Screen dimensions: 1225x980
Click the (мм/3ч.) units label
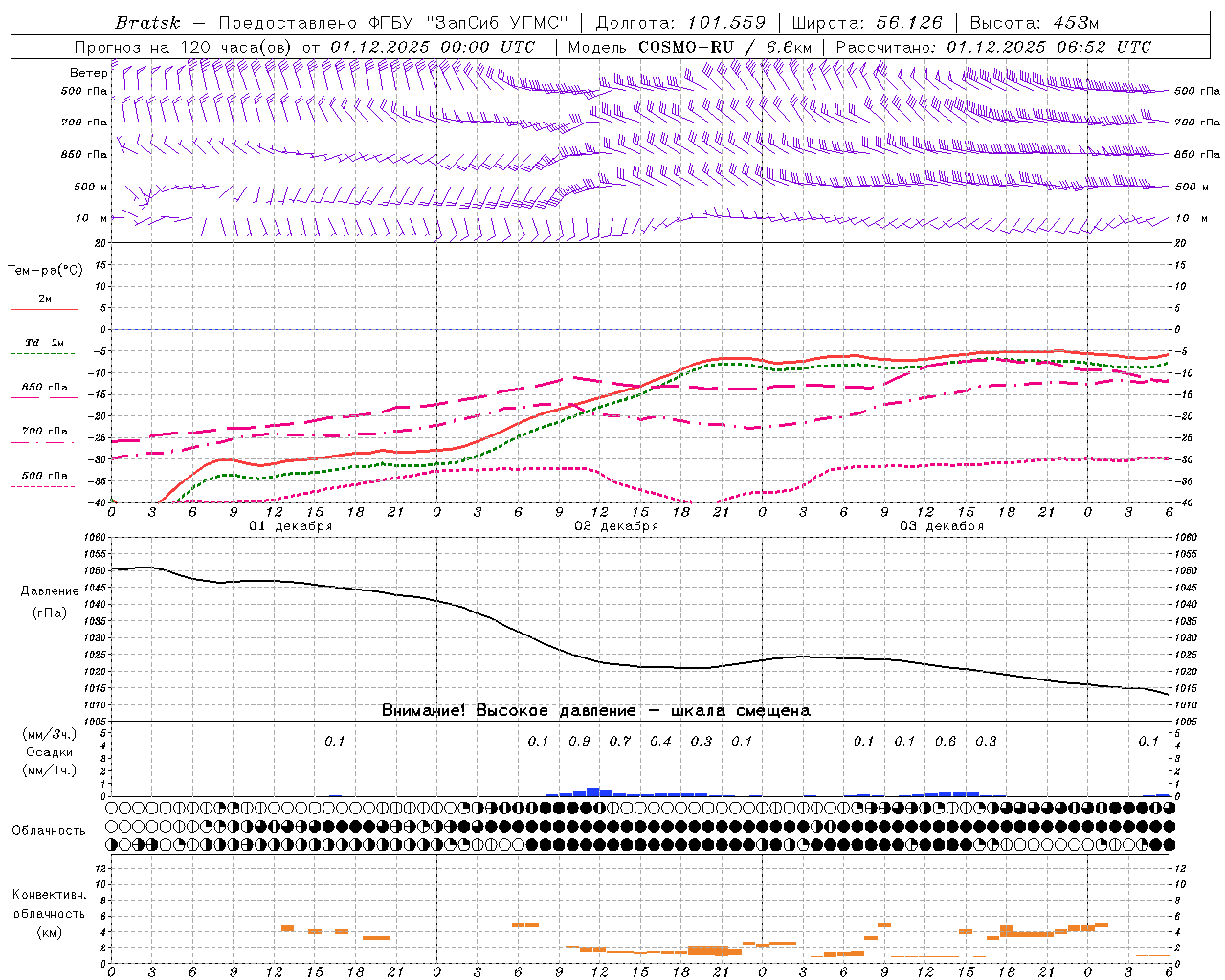[x=50, y=734]
